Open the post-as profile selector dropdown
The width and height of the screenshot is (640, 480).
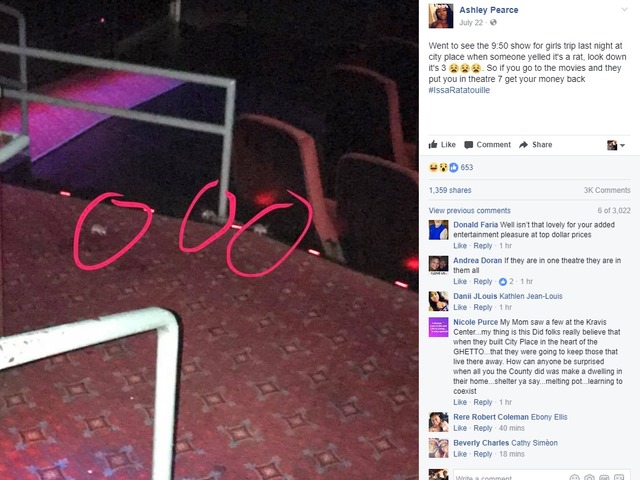[x=616, y=145]
